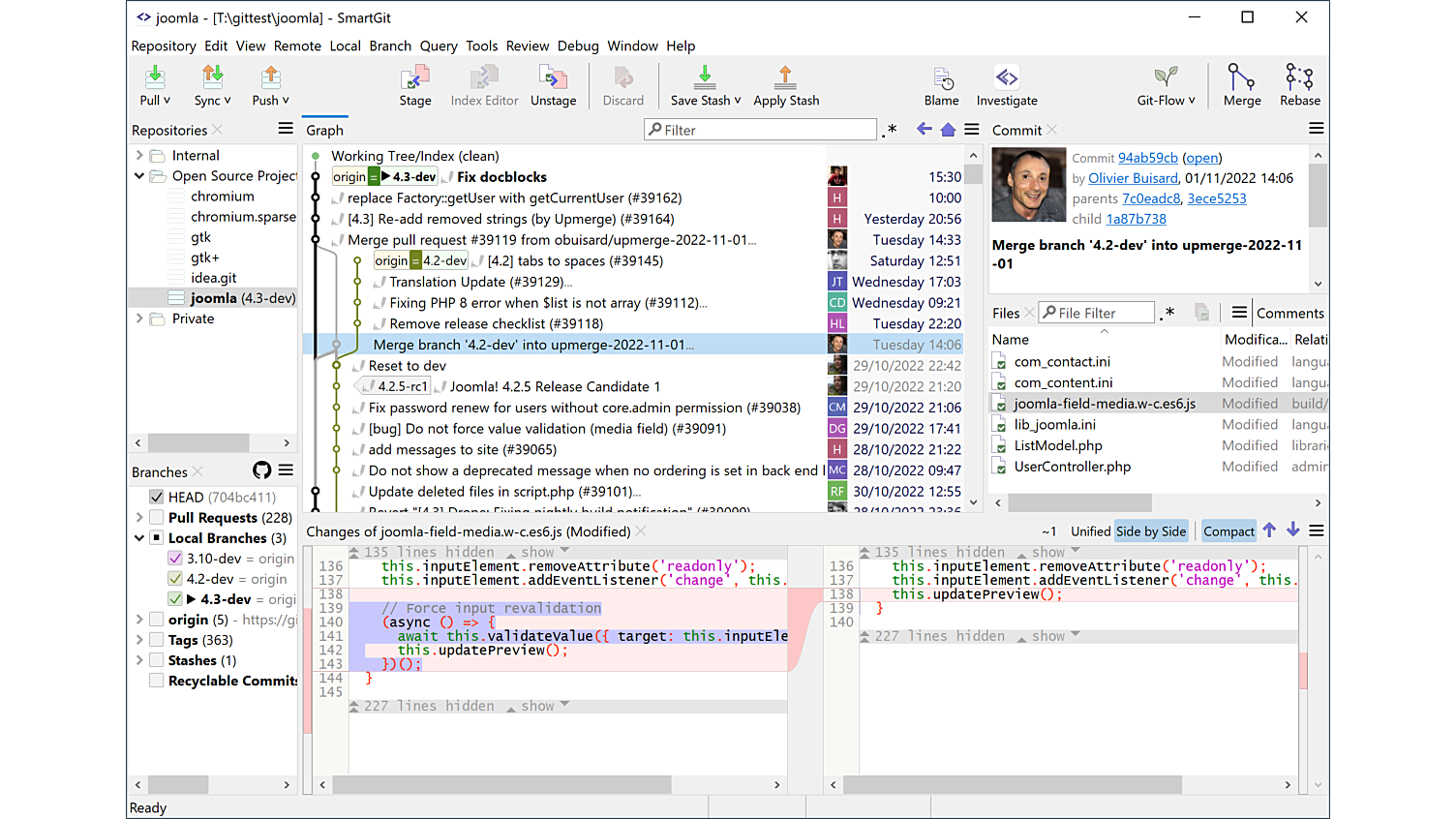Open the Graph panel hamburger menu
The height and width of the screenshot is (819, 1456).
pyautogui.click(x=972, y=129)
